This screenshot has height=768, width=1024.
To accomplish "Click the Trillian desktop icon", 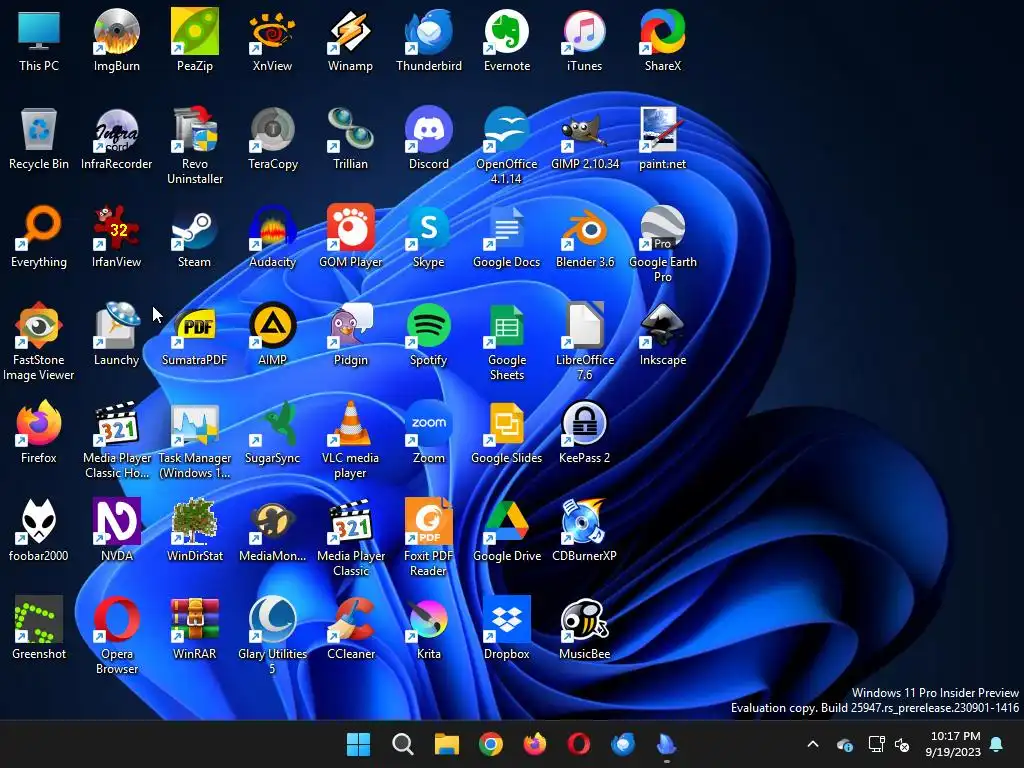I will pyautogui.click(x=351, y=129).
